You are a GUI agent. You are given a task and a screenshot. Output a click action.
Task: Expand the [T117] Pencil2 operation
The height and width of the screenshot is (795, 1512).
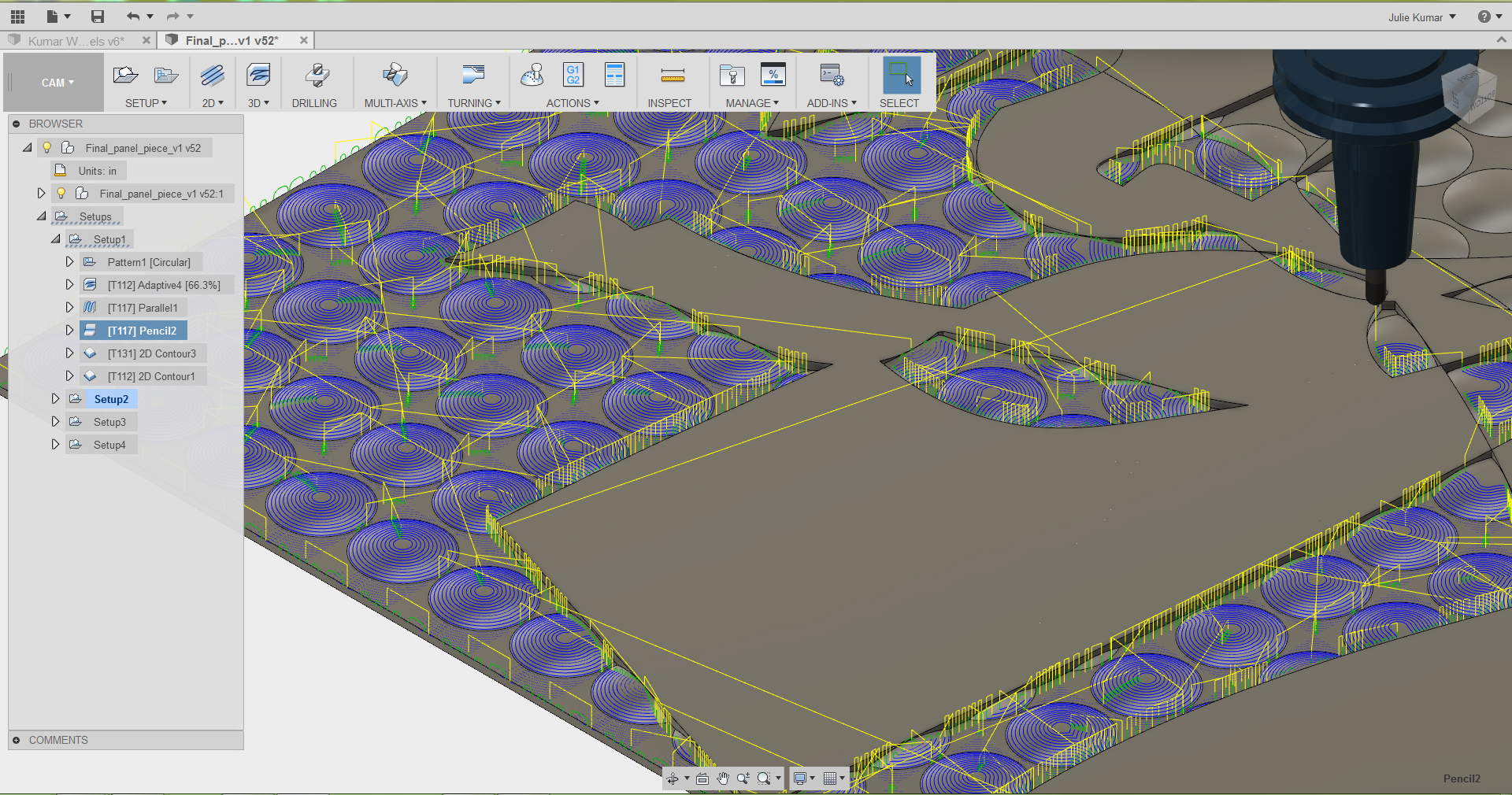coord(70,330)
